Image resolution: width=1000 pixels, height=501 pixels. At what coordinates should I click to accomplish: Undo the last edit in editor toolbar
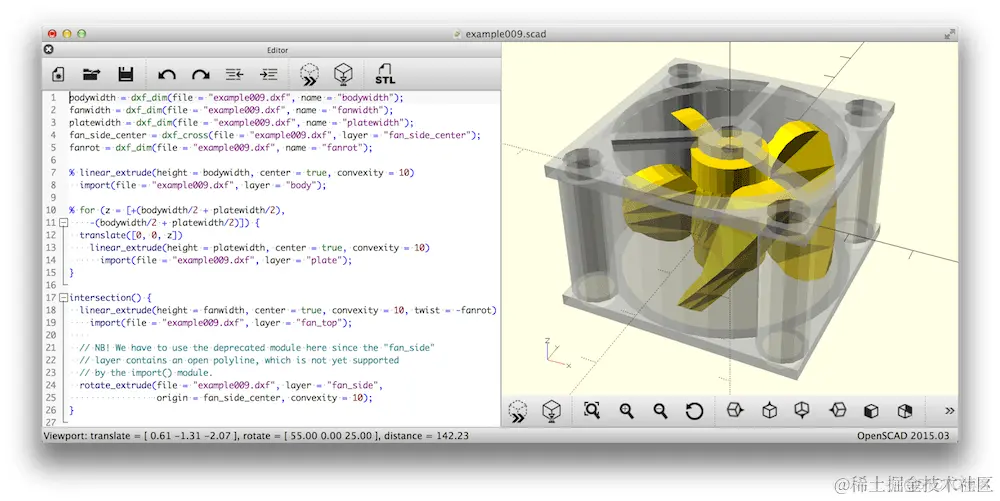click(167, 75)
